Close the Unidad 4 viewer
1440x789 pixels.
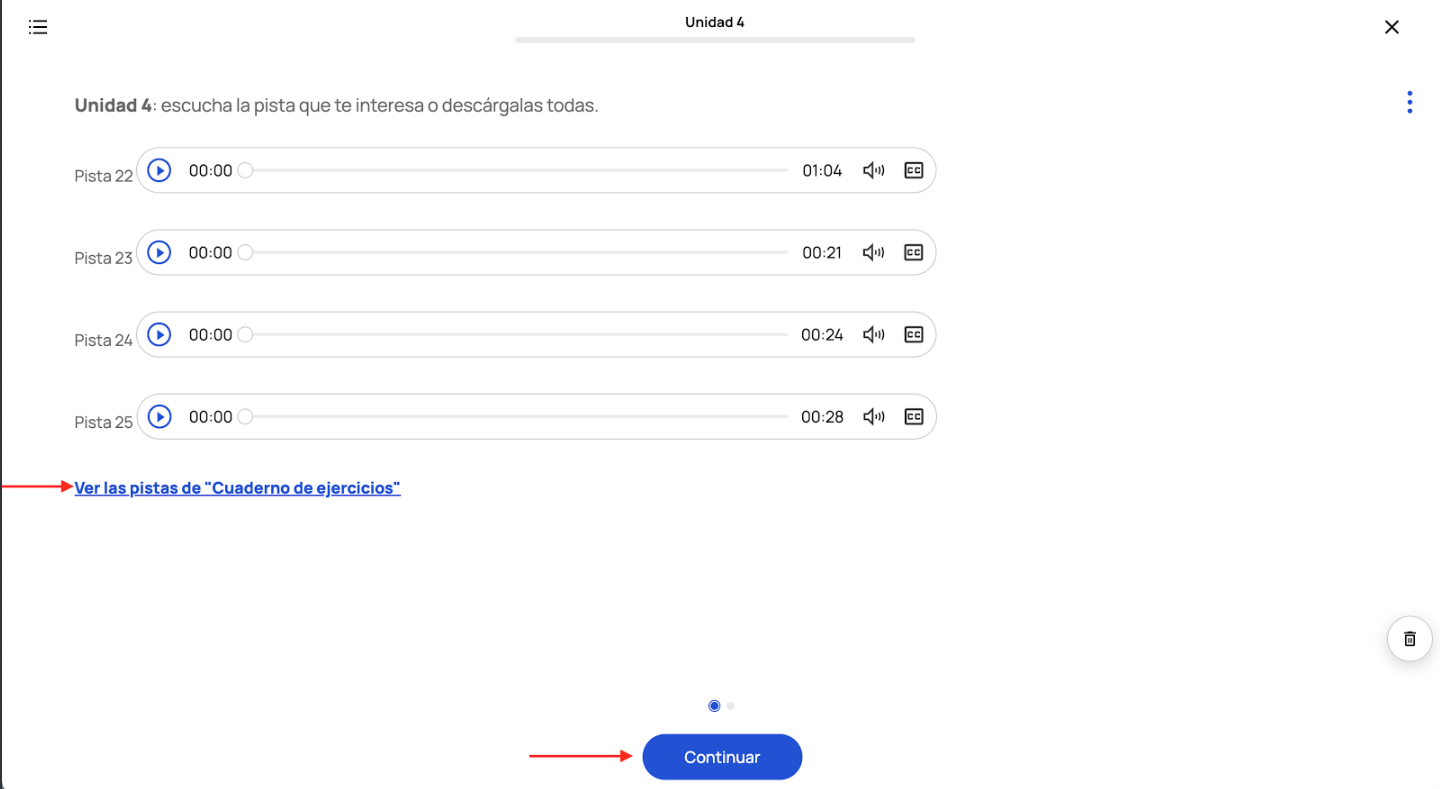[1391, 27]
